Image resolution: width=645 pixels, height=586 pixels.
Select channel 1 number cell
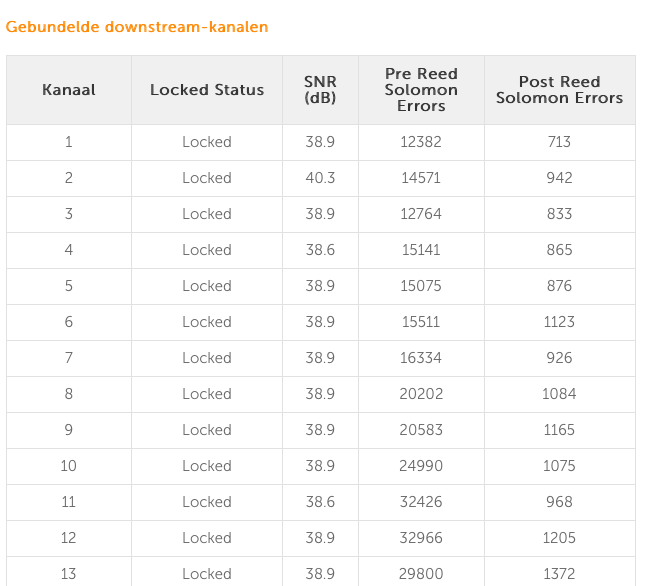(69, 142)
